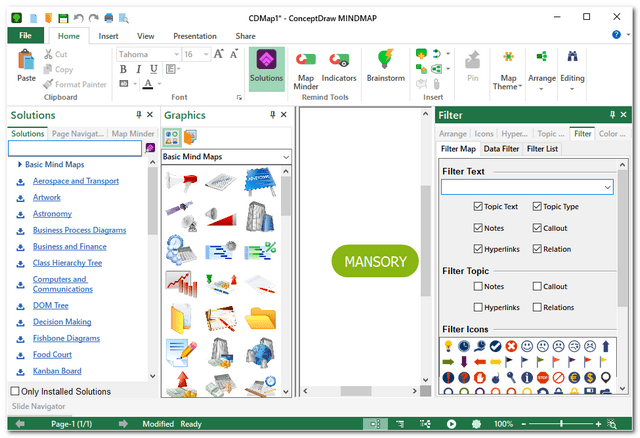
Task: Click the help question mark icon
Action: coord(616,35)
